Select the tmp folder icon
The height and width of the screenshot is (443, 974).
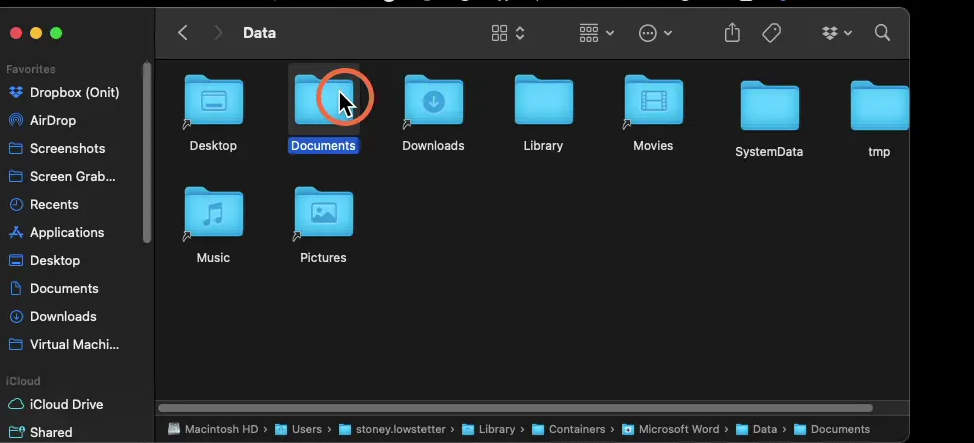pyautogui.click(x=880, y=106)
